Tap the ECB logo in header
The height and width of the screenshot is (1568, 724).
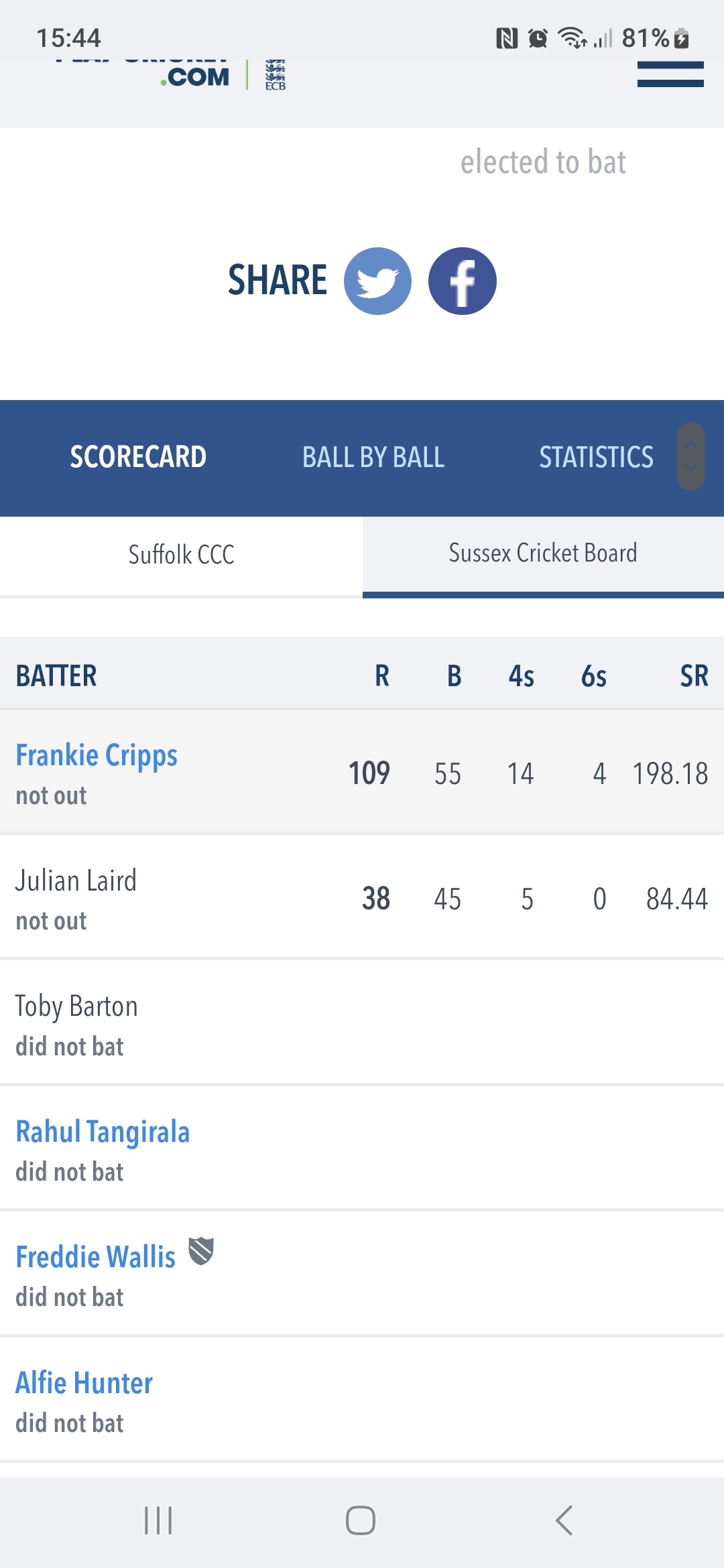click(x=276, y=74)
